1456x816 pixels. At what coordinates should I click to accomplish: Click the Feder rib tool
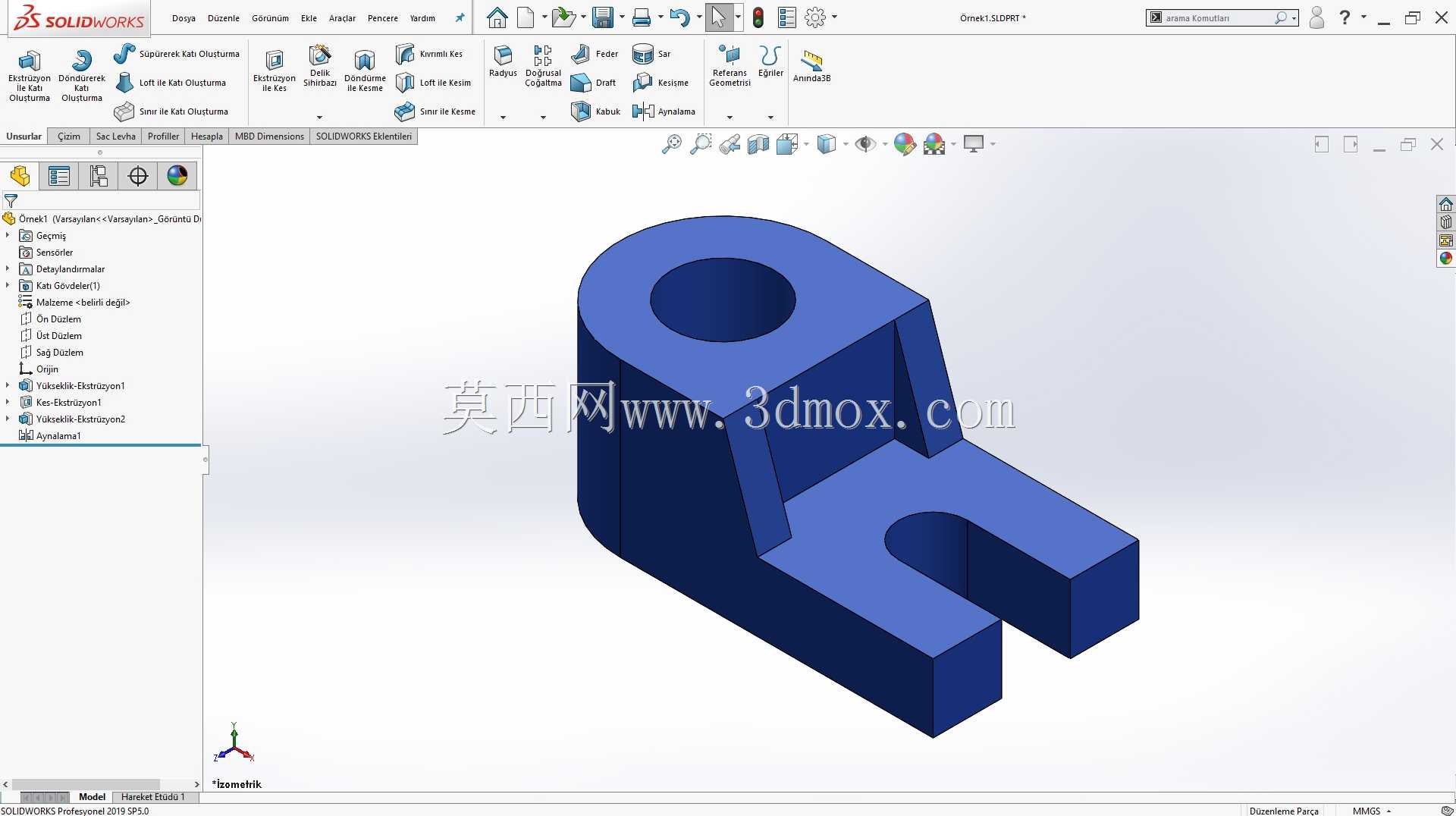[x=595, y=54]
